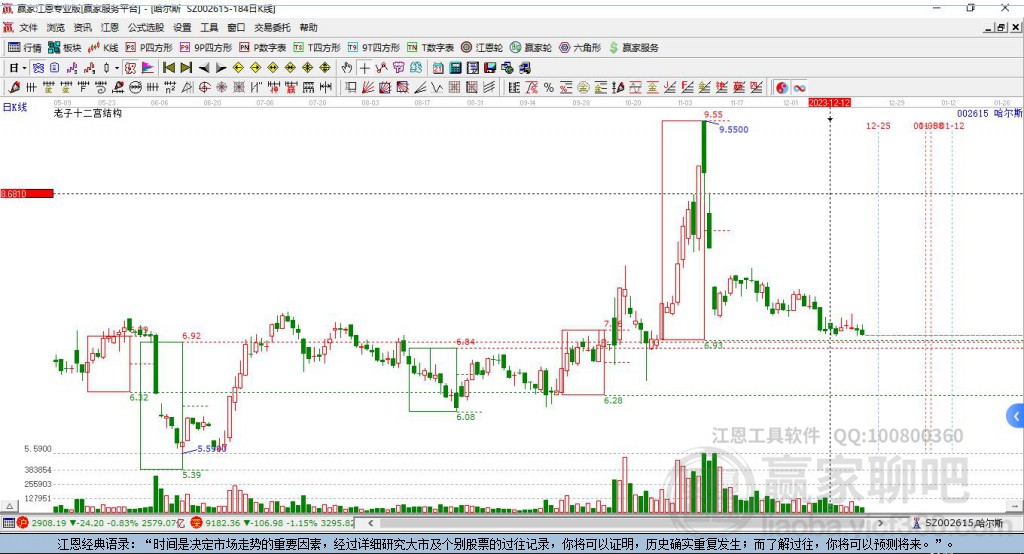Open the 设置 menu
The image size is (1024, 554).
pos(182,27)
